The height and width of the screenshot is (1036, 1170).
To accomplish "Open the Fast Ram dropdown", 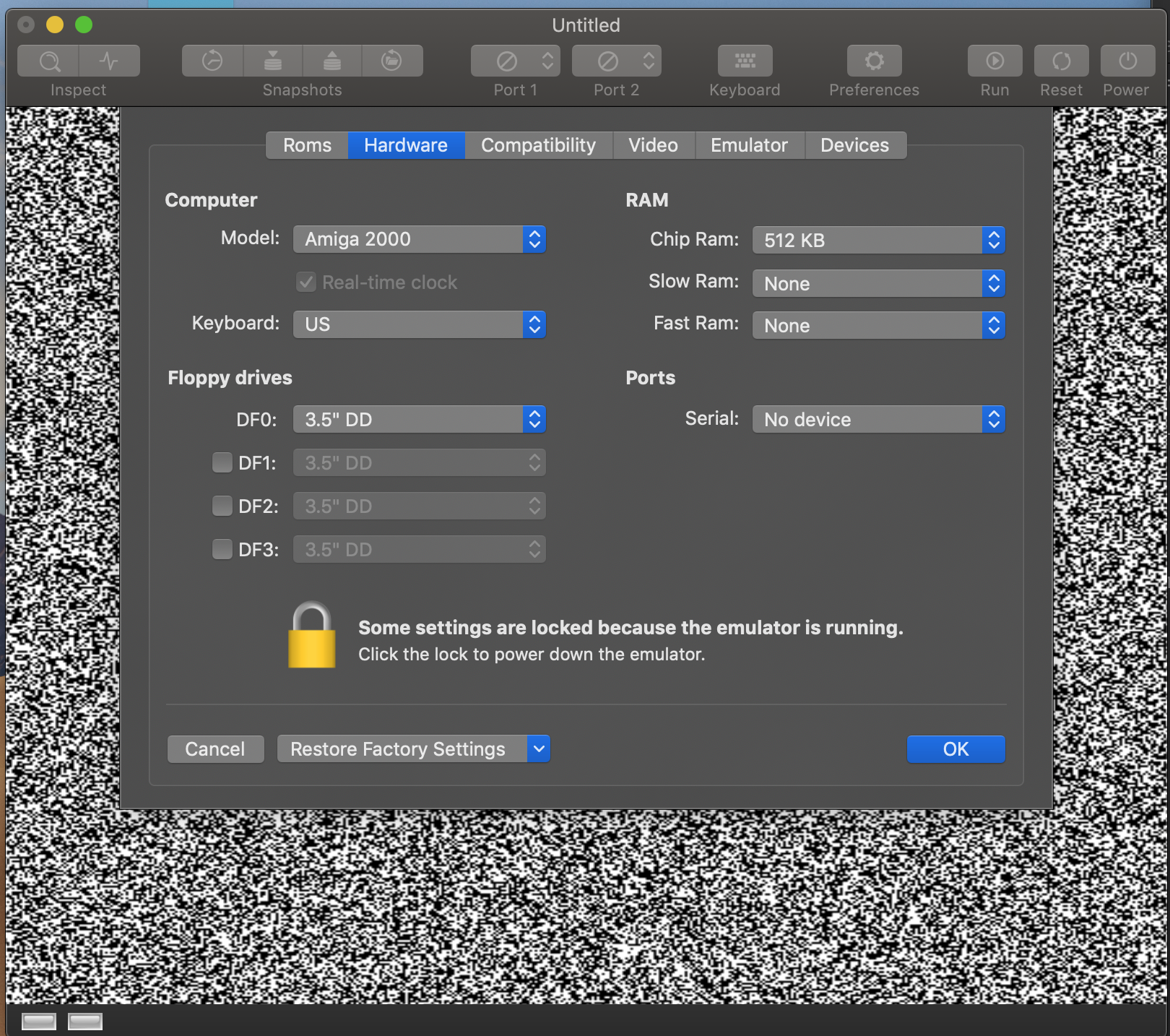I will [879, 325].
